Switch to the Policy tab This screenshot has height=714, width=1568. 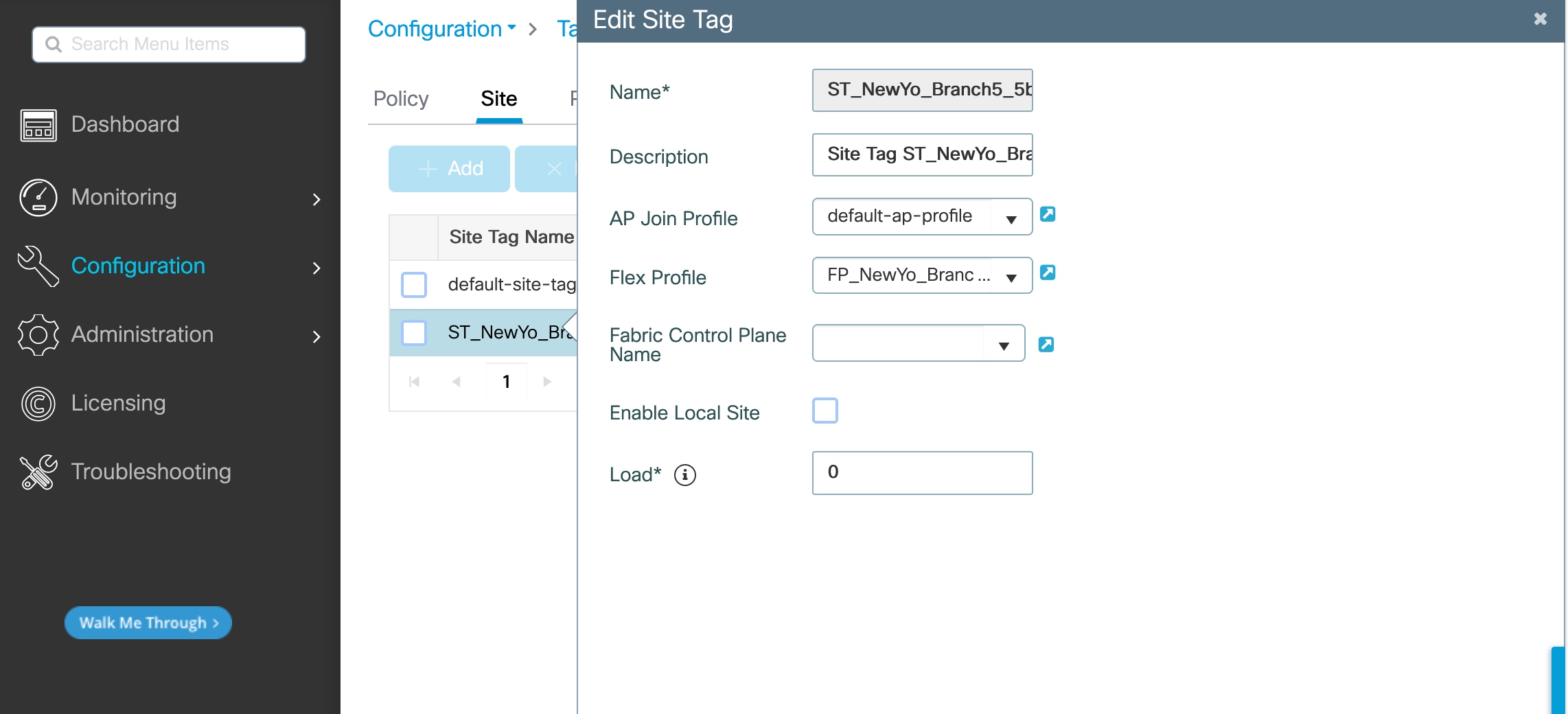tap(401, 99)
